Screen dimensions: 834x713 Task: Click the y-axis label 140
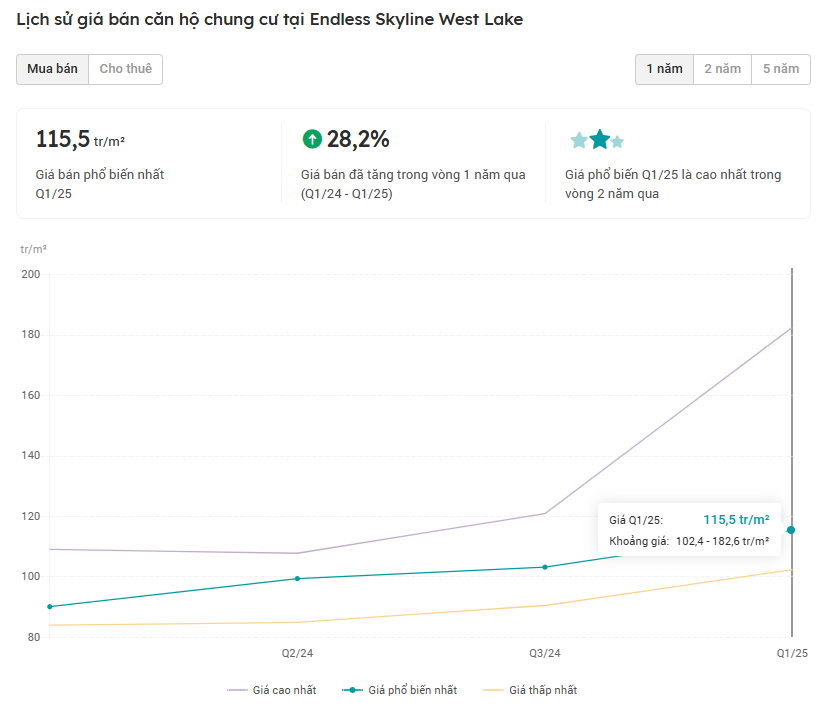point(31,456)
